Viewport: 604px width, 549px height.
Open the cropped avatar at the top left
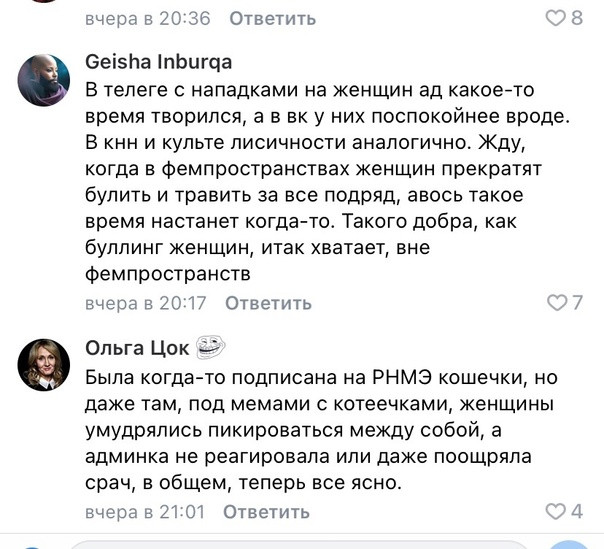coord(44,1)
